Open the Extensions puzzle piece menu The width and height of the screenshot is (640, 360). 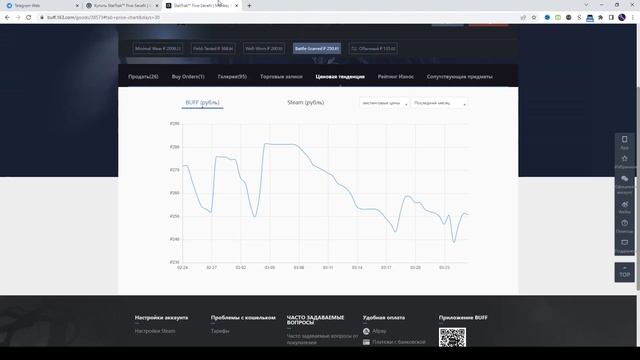[600, 18]
